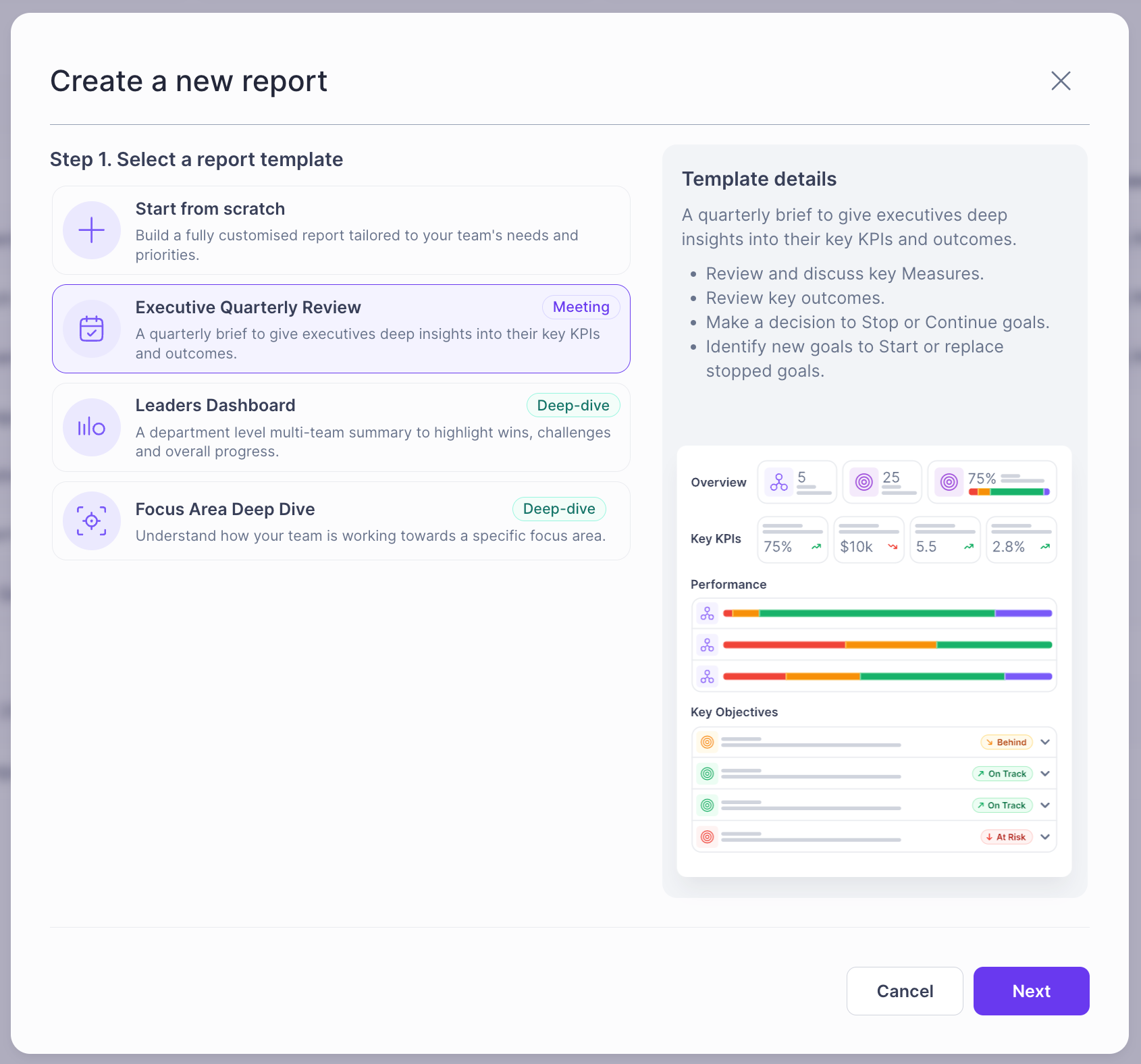Click the target icon in Overview showing 25
The width and height of the screenshot is (1141, 1064).
click(x=864, y=482)
